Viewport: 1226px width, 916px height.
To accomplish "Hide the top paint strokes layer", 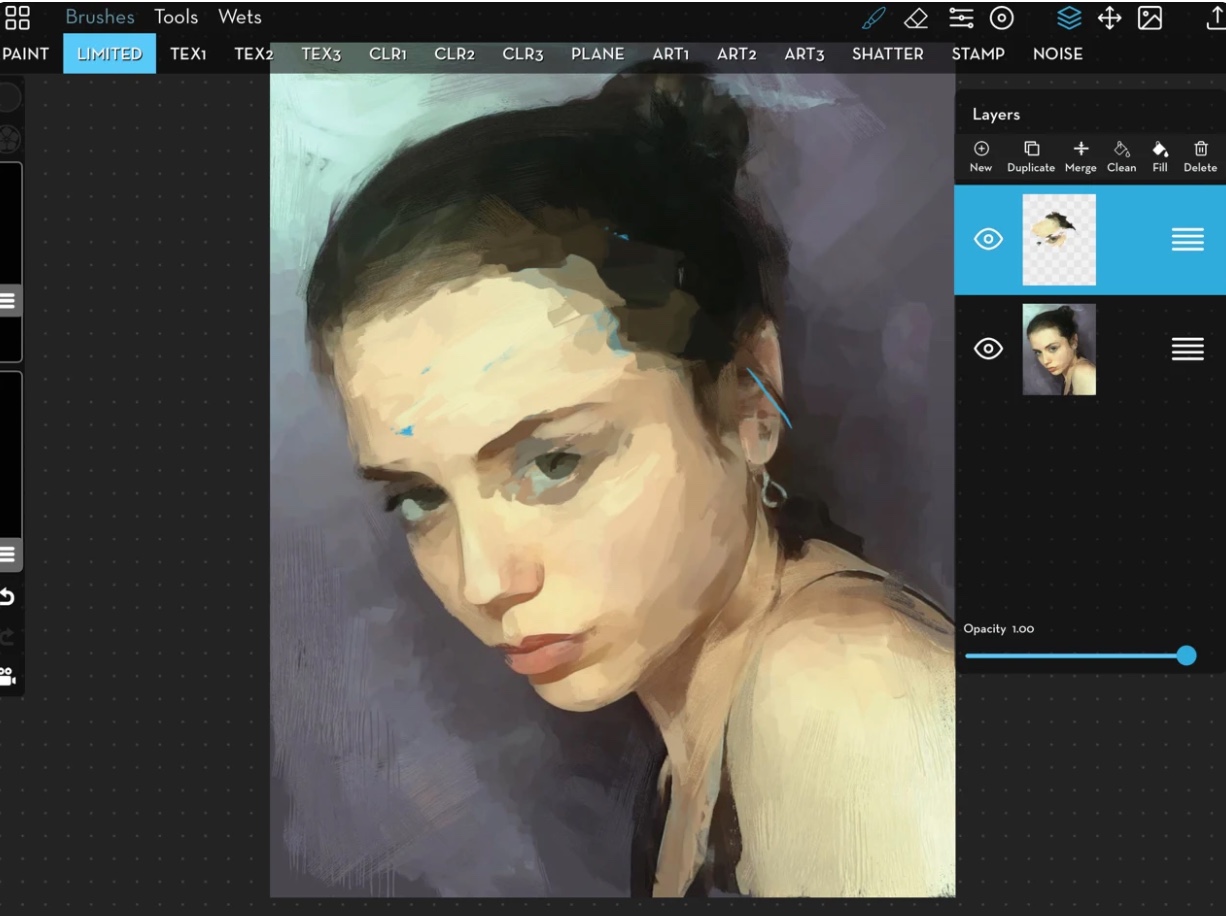I will pyautogui.click(x=988, y=240).
